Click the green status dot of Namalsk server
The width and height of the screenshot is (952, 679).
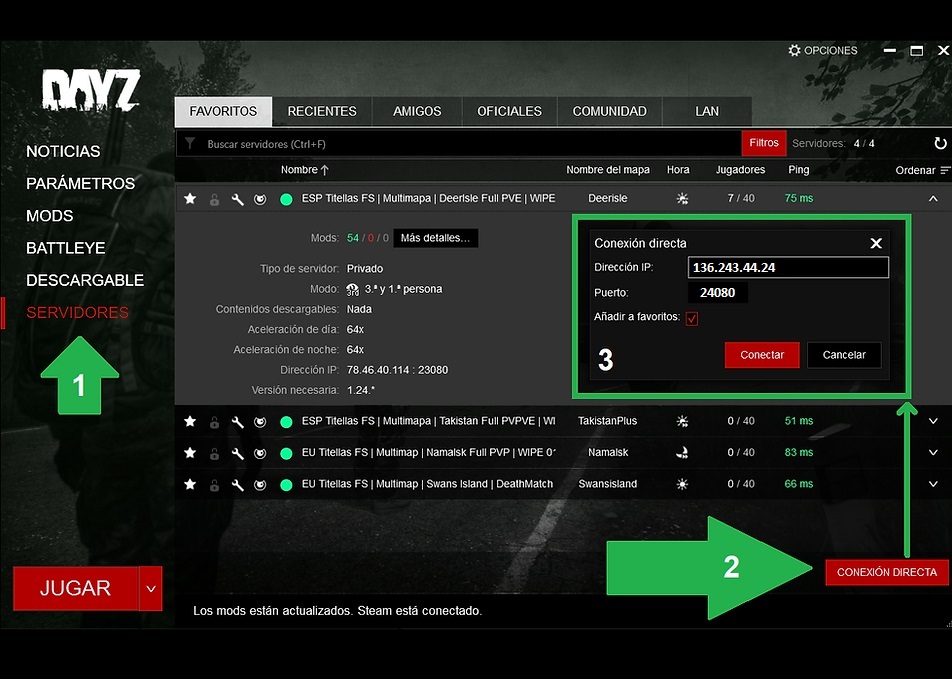(286, 453)
